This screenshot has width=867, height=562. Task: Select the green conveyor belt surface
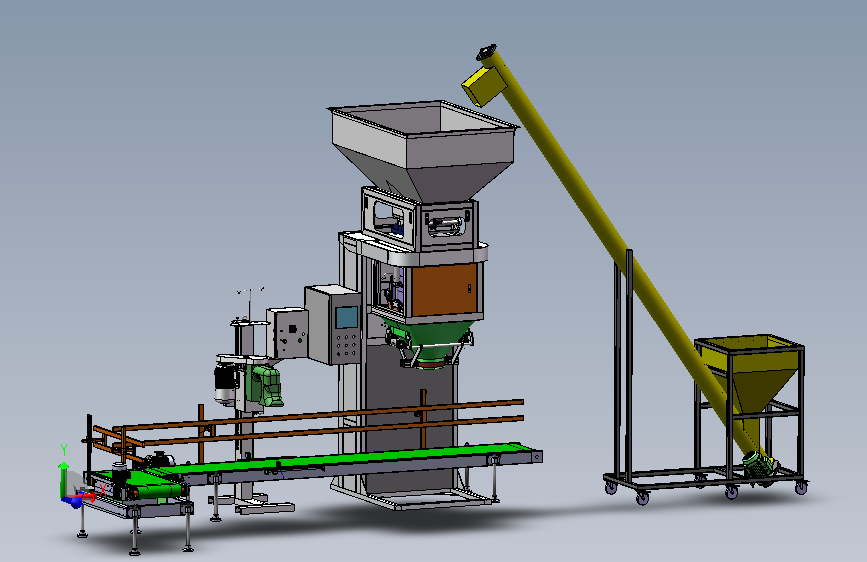click(x=343, y=459)
